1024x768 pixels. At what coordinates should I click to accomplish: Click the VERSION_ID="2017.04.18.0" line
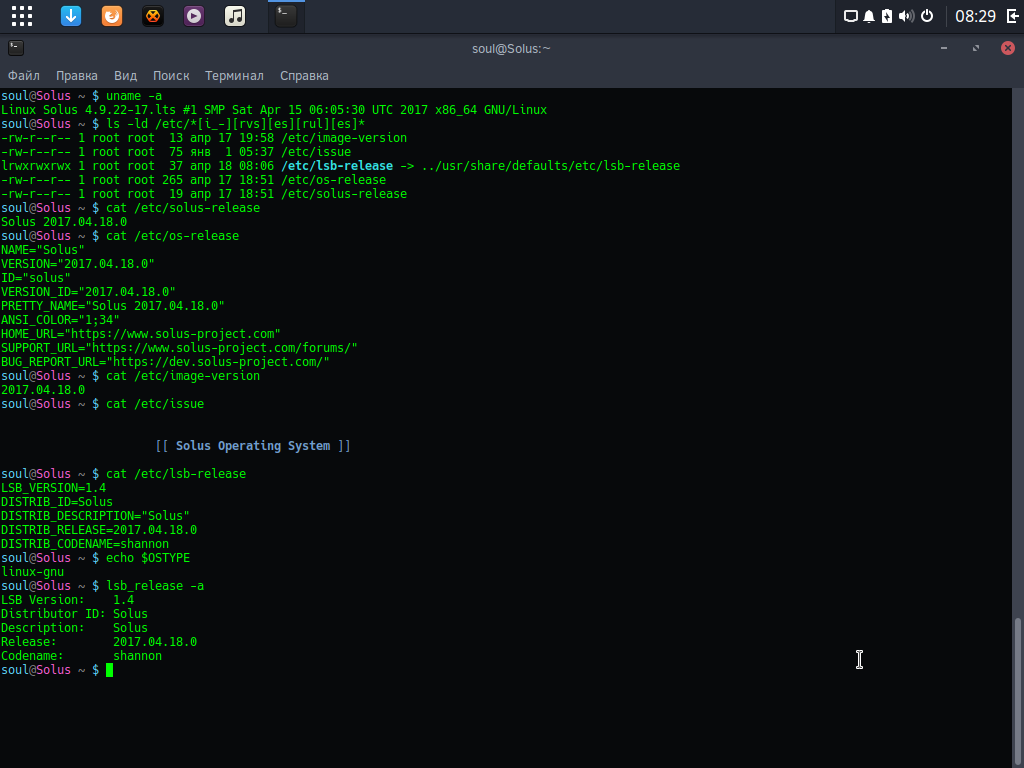tap(88, 292)
